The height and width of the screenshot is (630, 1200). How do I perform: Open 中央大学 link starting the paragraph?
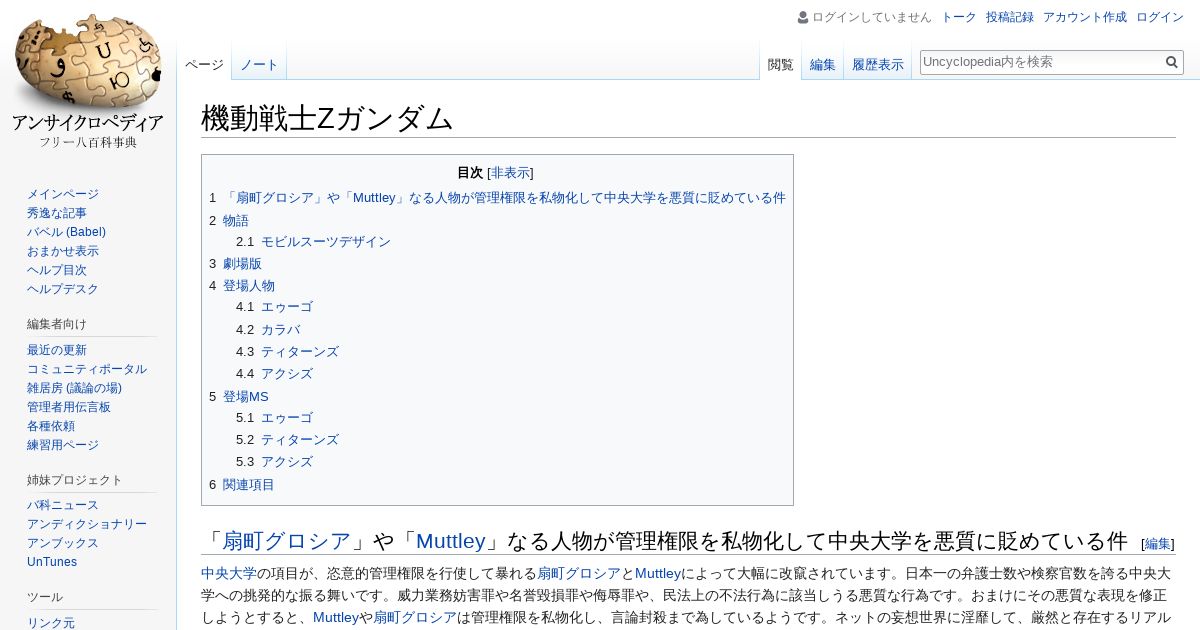point(229,574)
